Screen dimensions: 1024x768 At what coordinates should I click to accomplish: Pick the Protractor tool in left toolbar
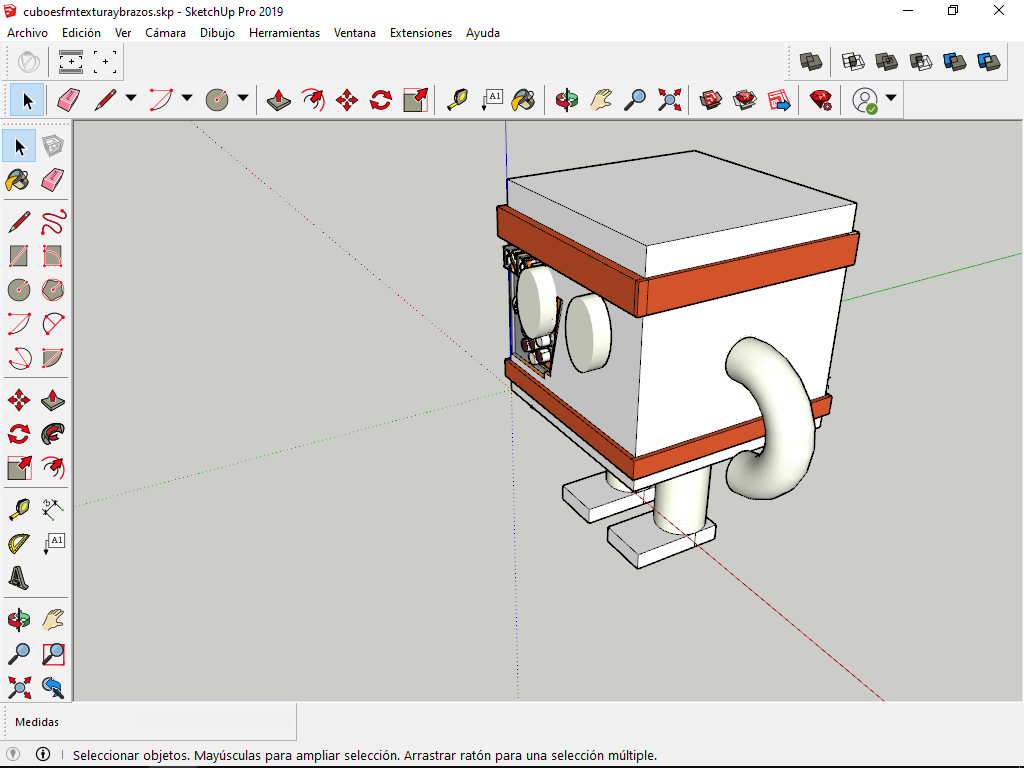(19, 544)
